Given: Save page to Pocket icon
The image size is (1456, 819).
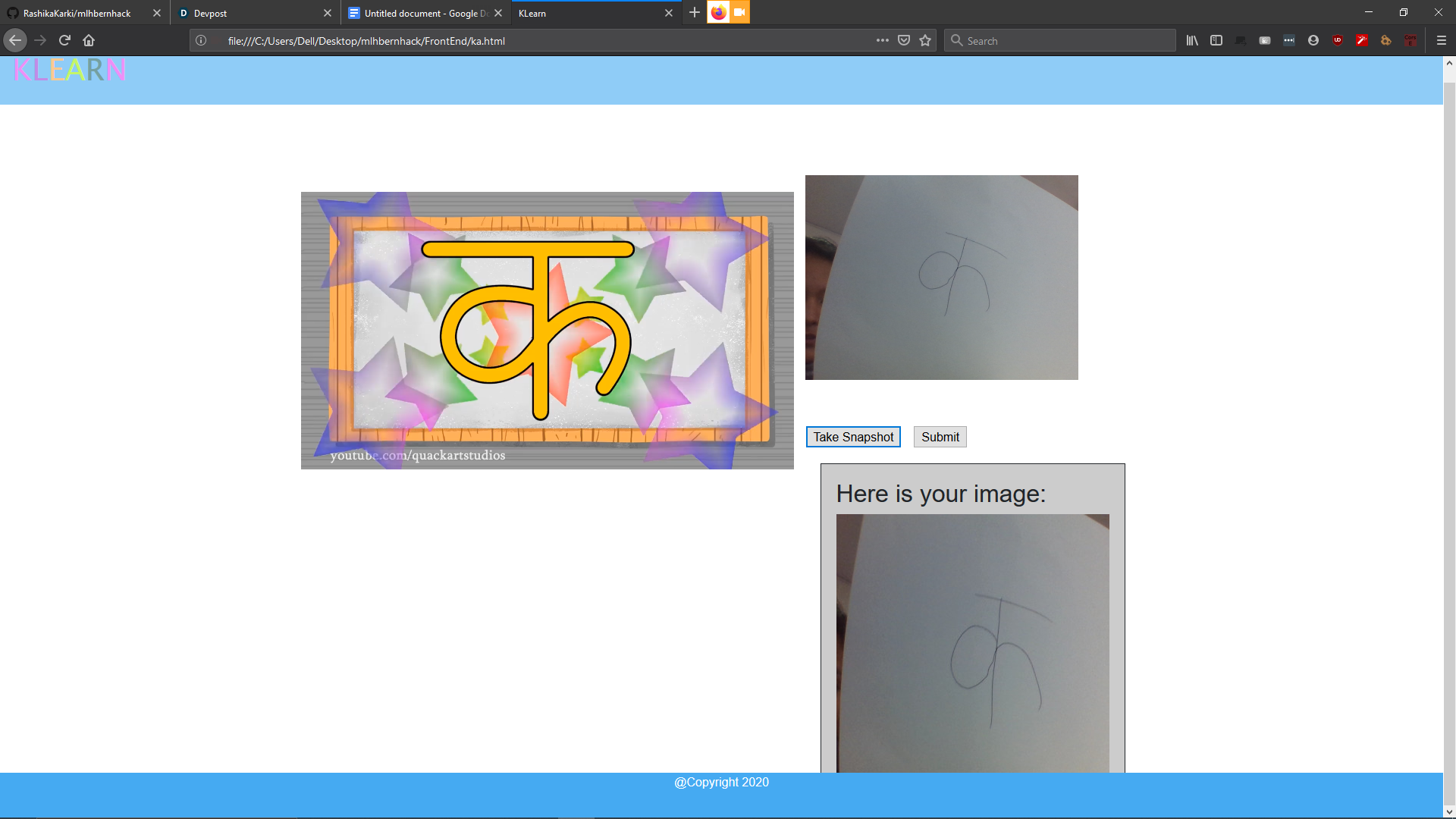Looking at the screenshot, I should pyautogui.click(x=904, y=41).
